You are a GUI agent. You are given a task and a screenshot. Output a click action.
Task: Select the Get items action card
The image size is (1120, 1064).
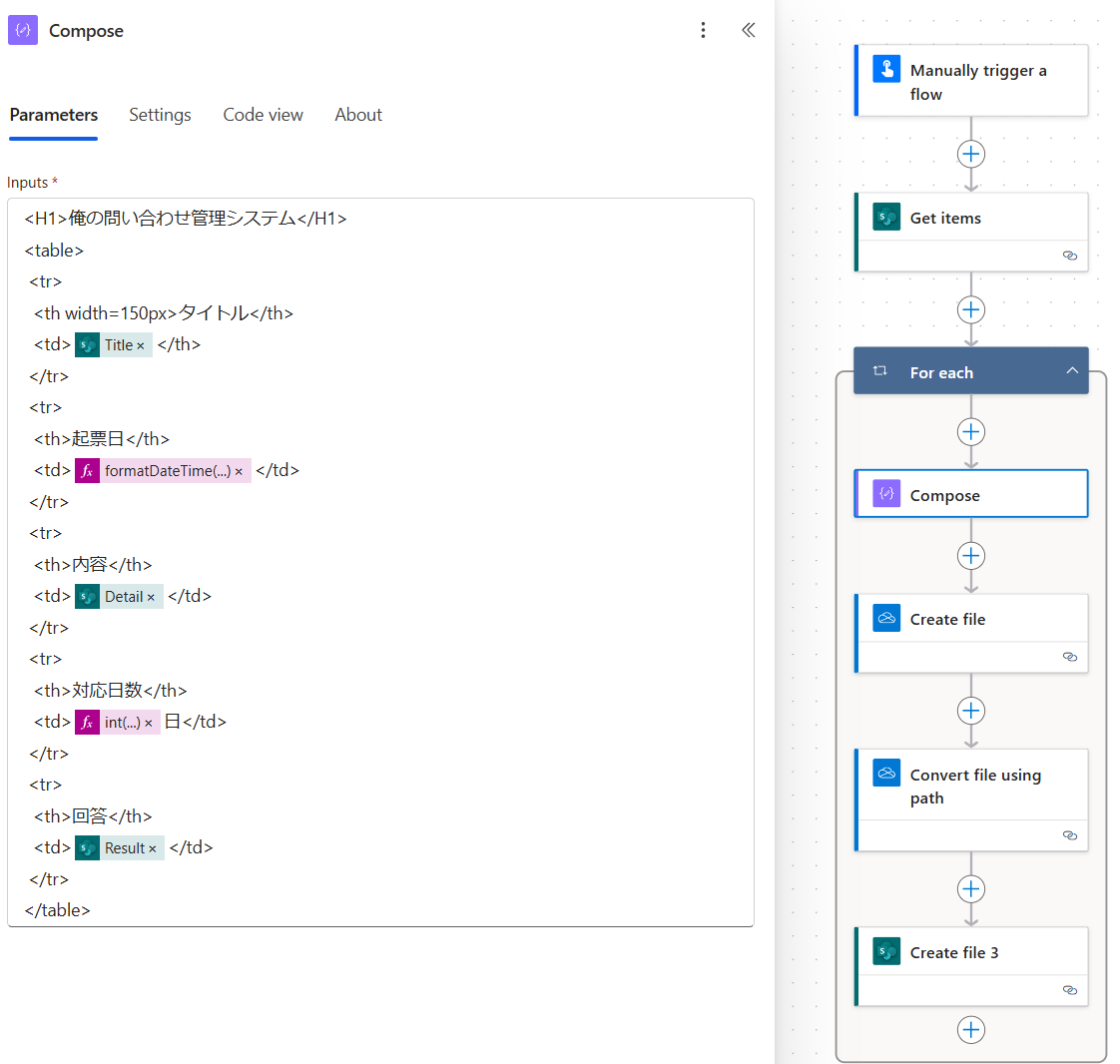(x=971, y=232)
